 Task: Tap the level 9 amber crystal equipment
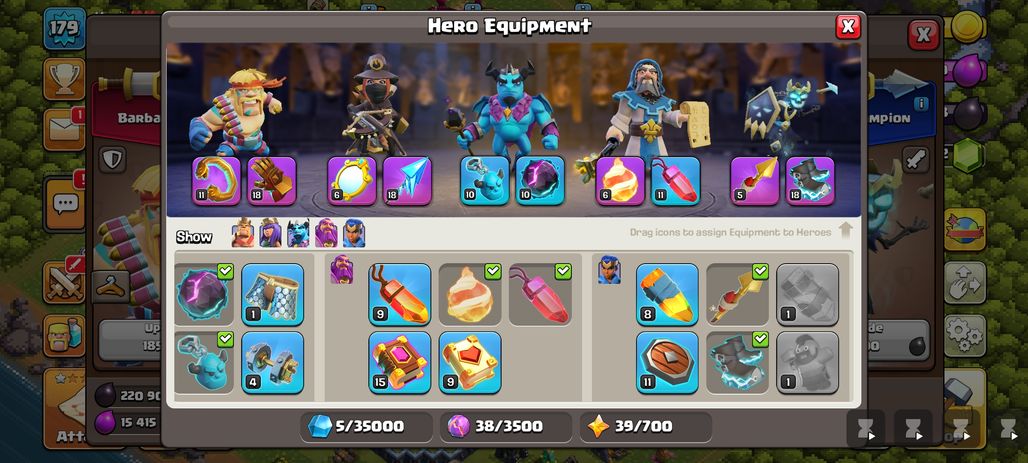(399, 294)
